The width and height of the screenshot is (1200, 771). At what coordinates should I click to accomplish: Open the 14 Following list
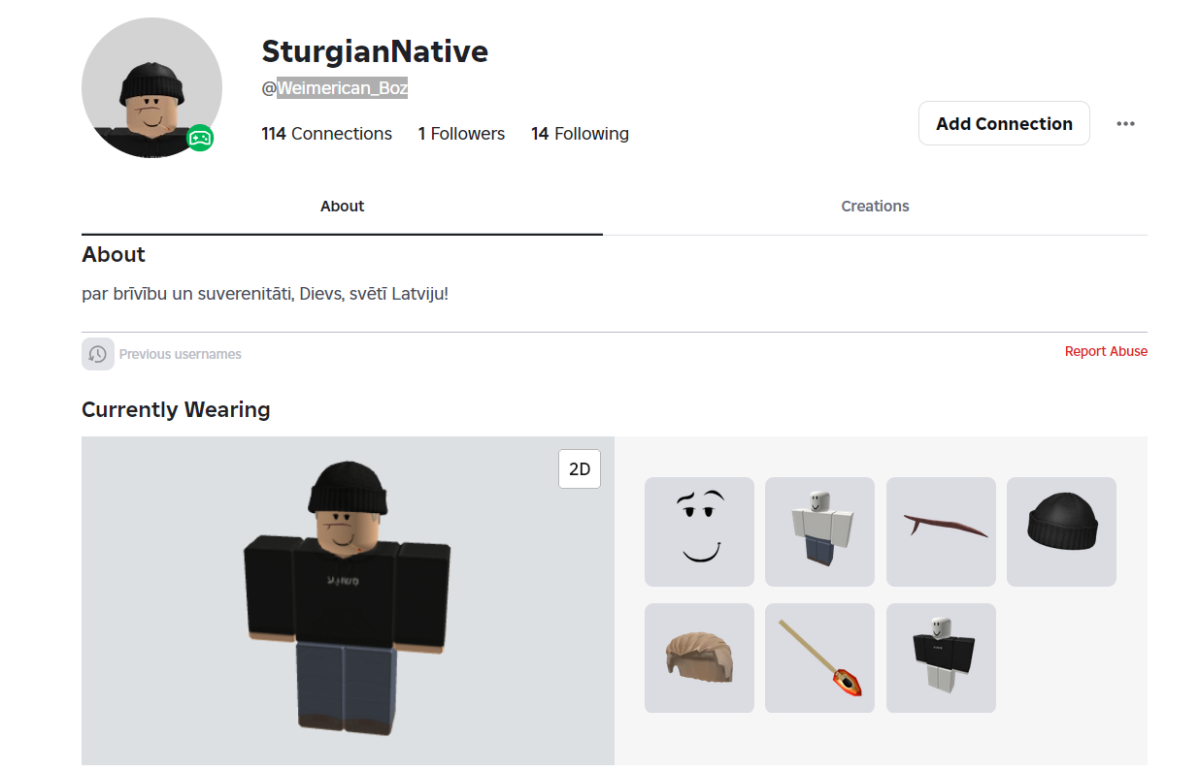click(x=580, y=134)
